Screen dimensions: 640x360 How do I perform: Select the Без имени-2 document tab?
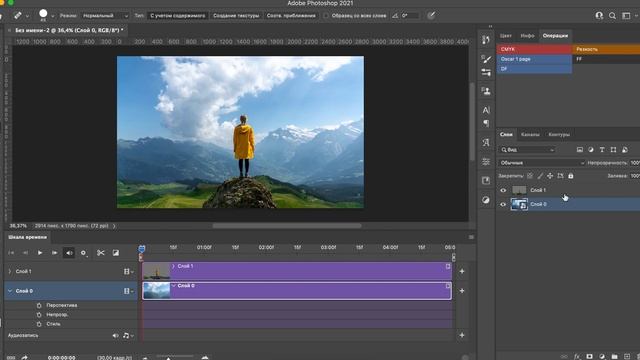click(69, 30)
